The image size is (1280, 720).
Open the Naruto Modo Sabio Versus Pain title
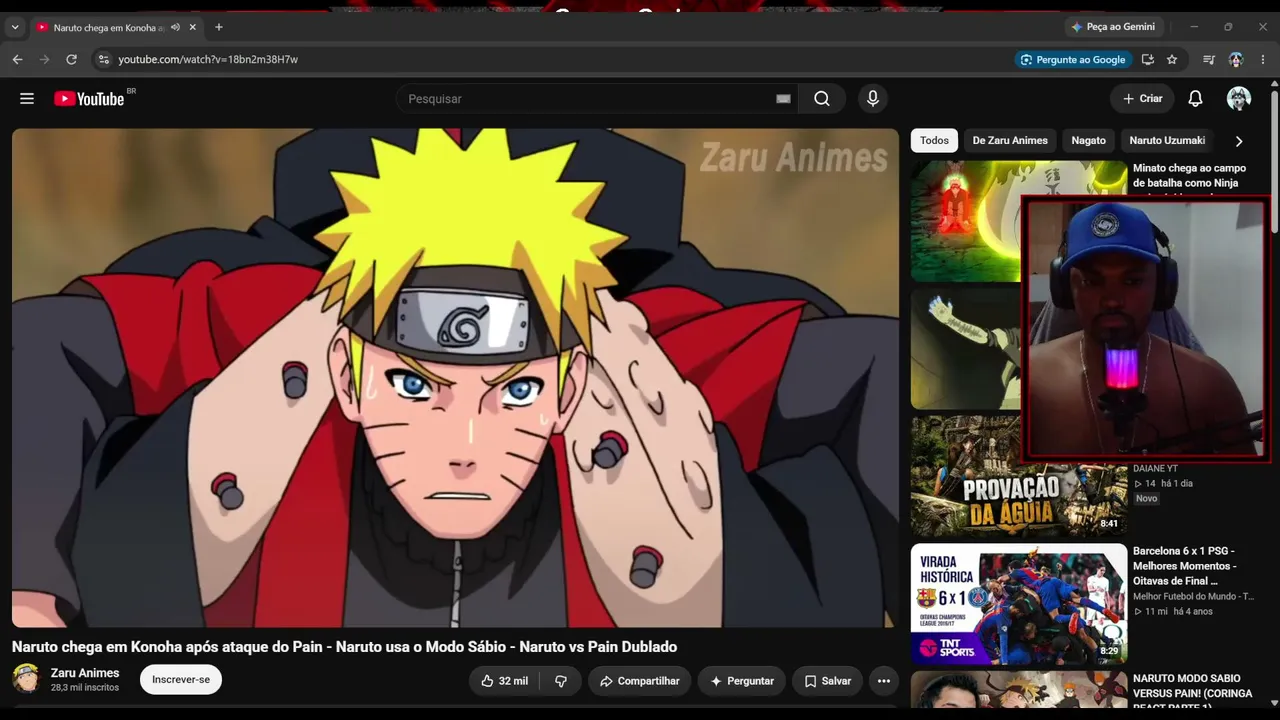(1192, 693)
